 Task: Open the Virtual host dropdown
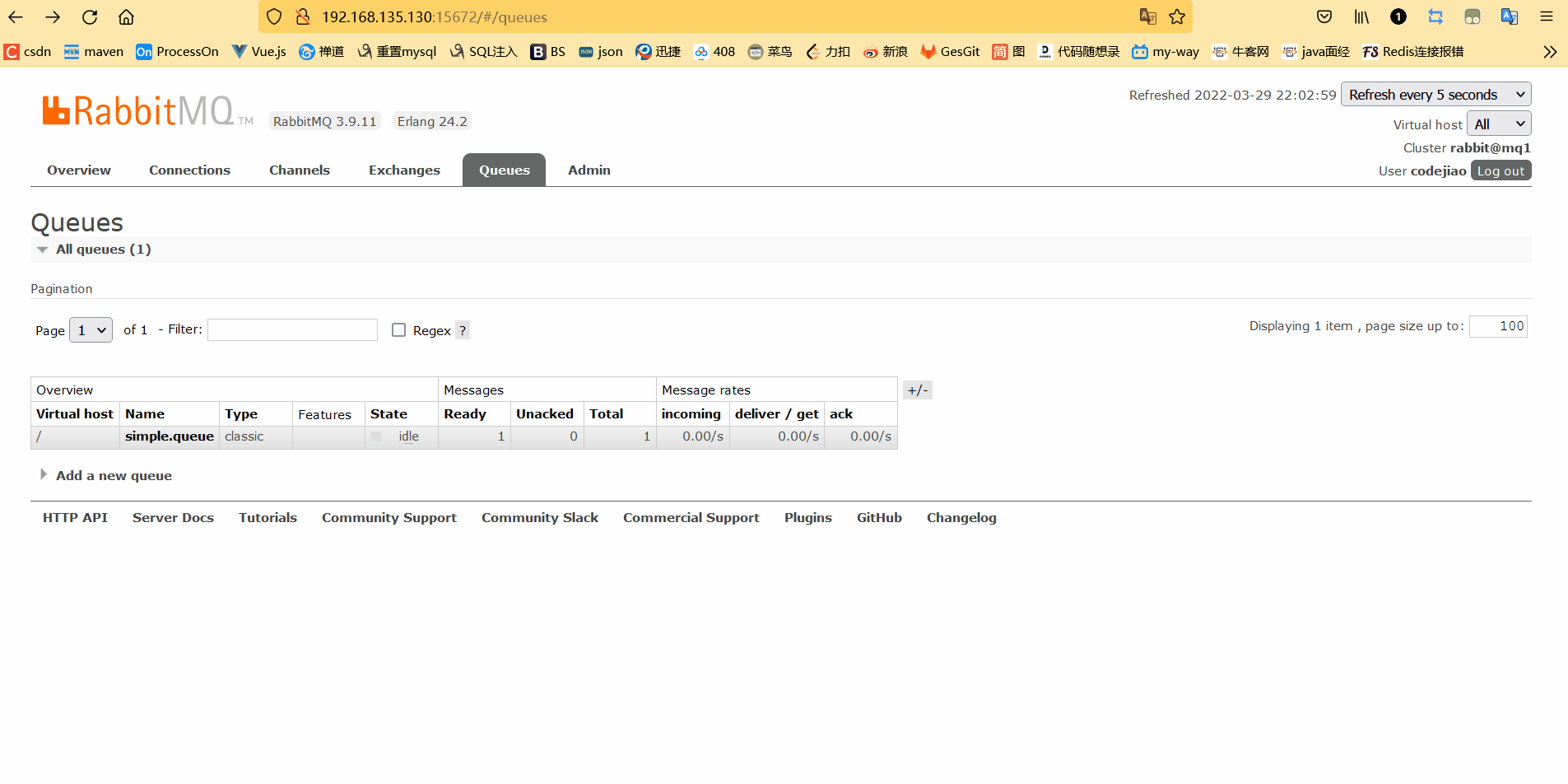pos(1499,124)
